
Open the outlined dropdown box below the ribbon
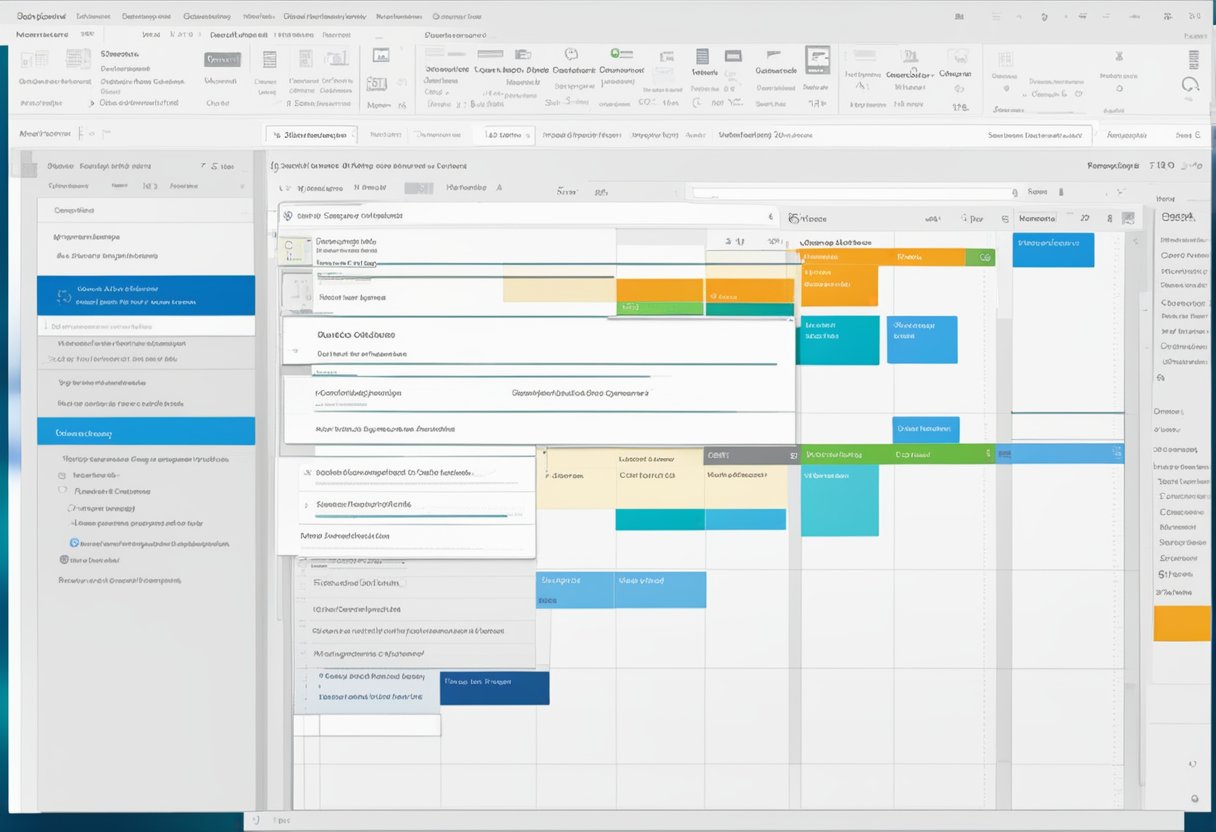pos(311,134)
